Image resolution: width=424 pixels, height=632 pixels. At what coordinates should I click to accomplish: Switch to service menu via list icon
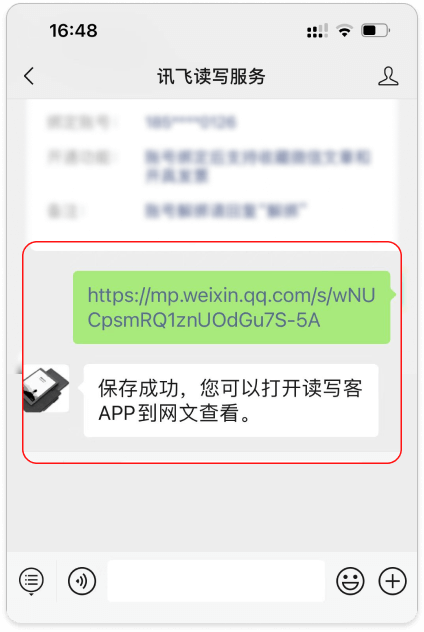31,581
